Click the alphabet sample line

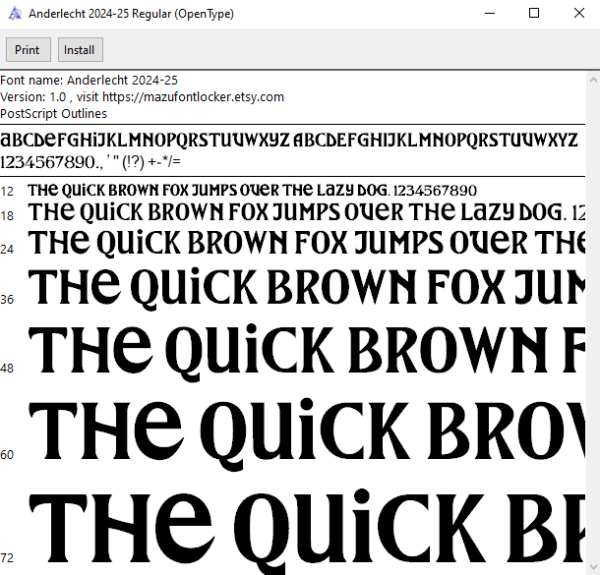pyautogui.click(x=289, y=140)
